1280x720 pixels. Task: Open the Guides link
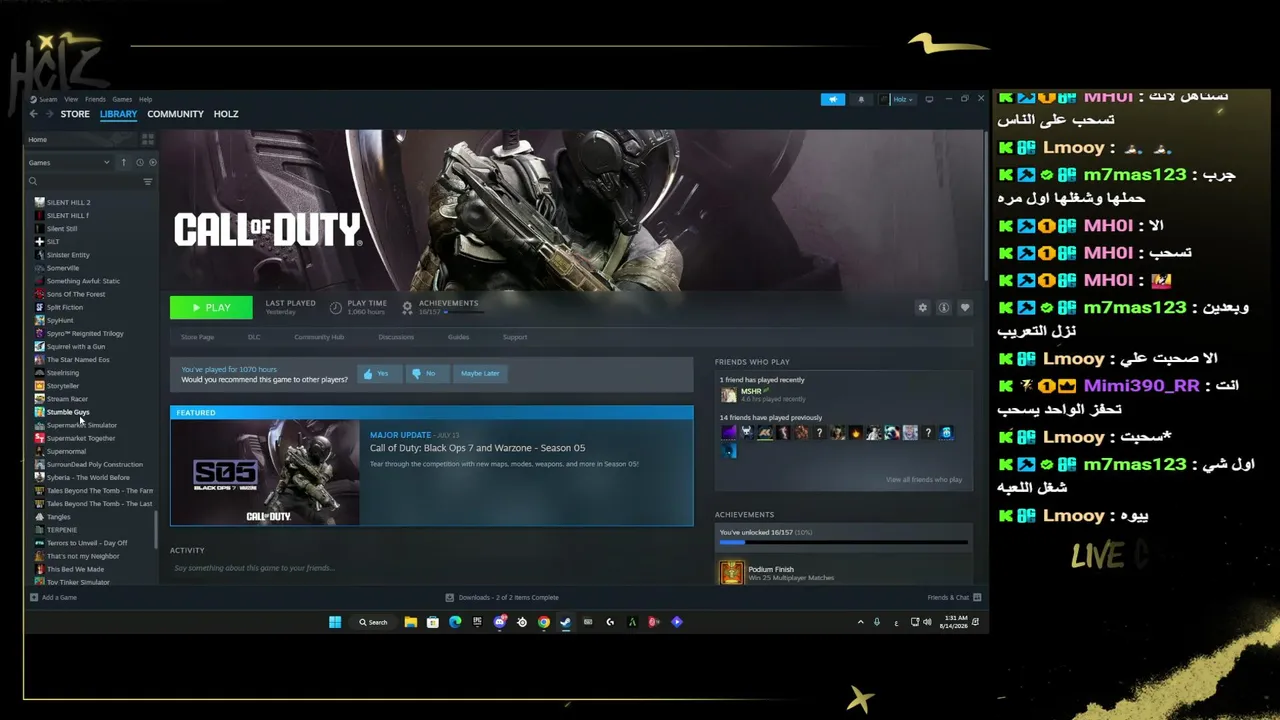[458, 337]
